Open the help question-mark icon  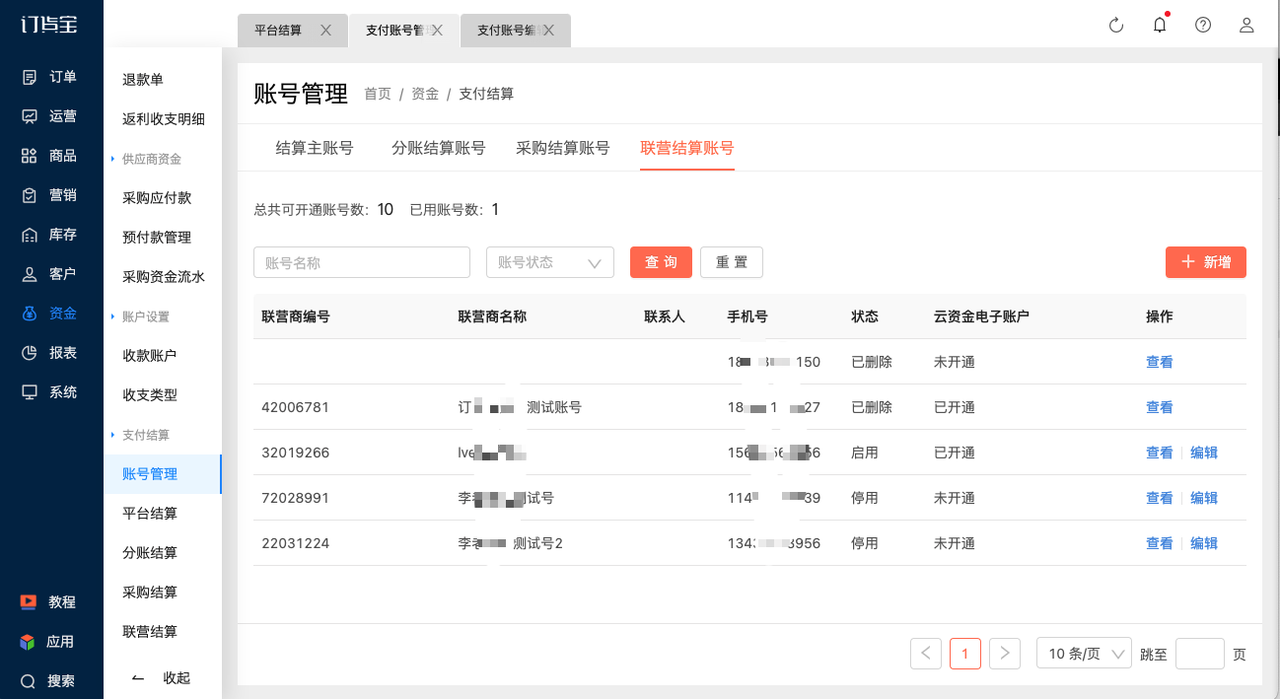pos(1203,25)
